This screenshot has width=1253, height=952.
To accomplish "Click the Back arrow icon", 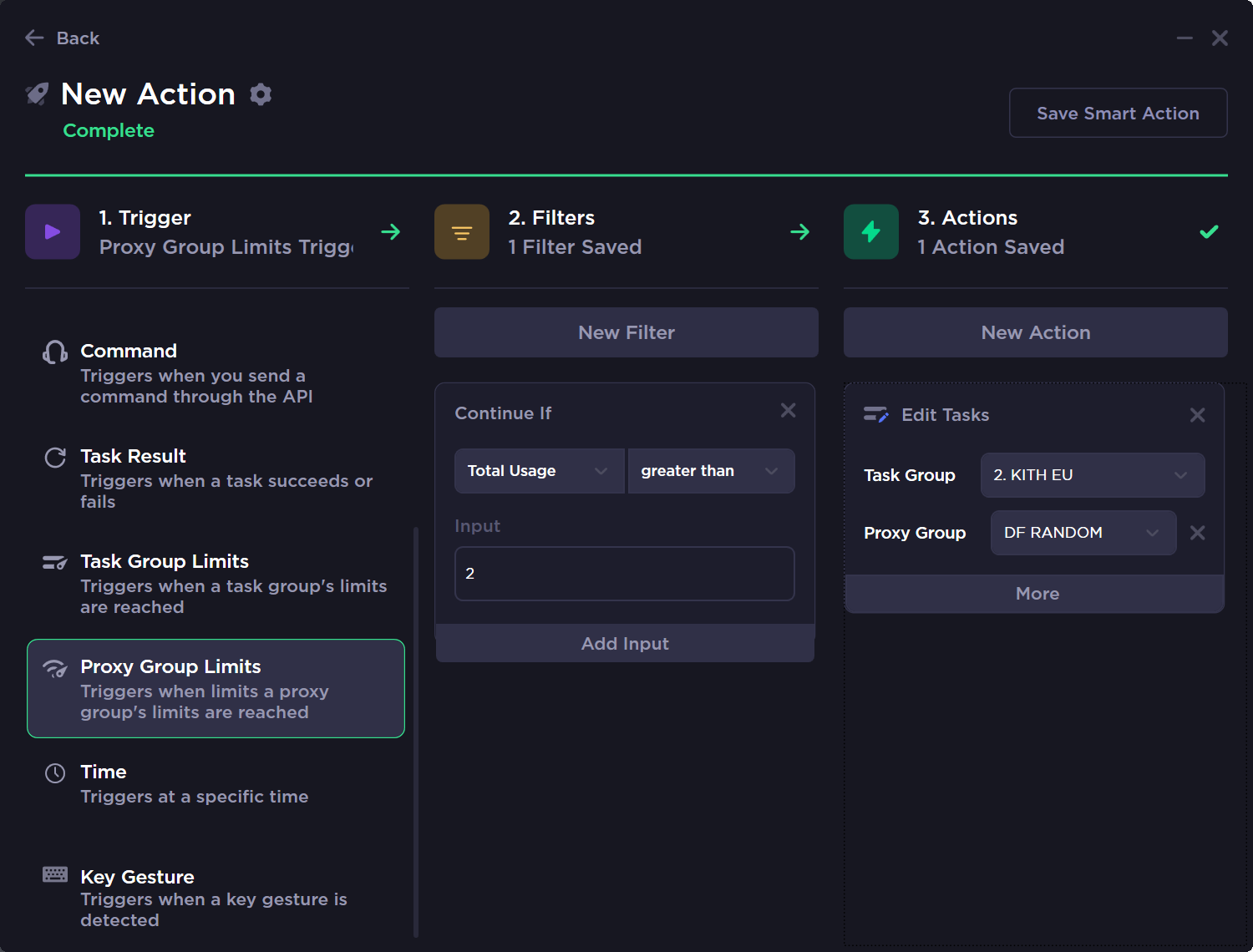I will click(x=34, y=38).
